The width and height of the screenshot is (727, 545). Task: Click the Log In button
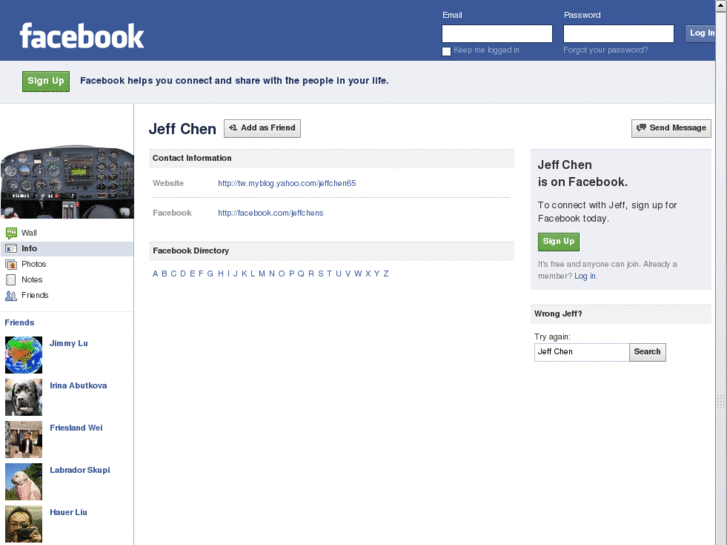(700, 33)
